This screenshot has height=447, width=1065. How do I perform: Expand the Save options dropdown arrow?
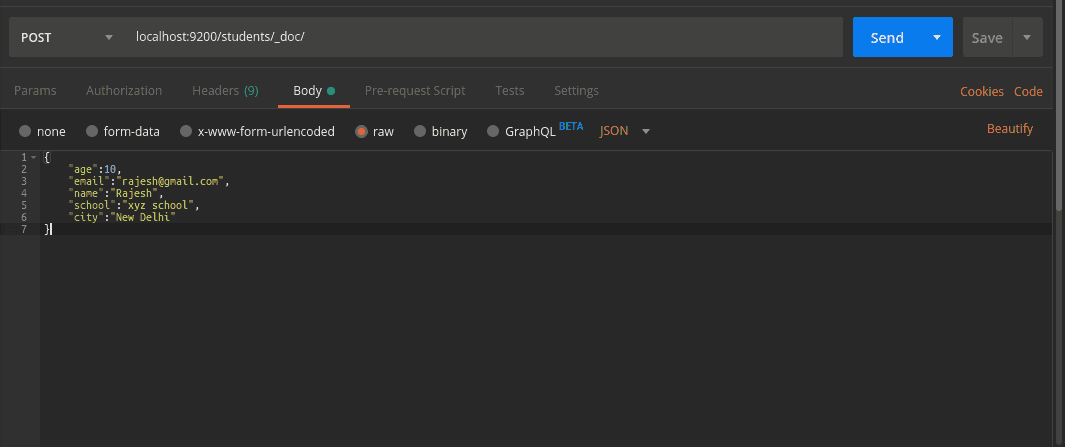(x=1027, y=38)
